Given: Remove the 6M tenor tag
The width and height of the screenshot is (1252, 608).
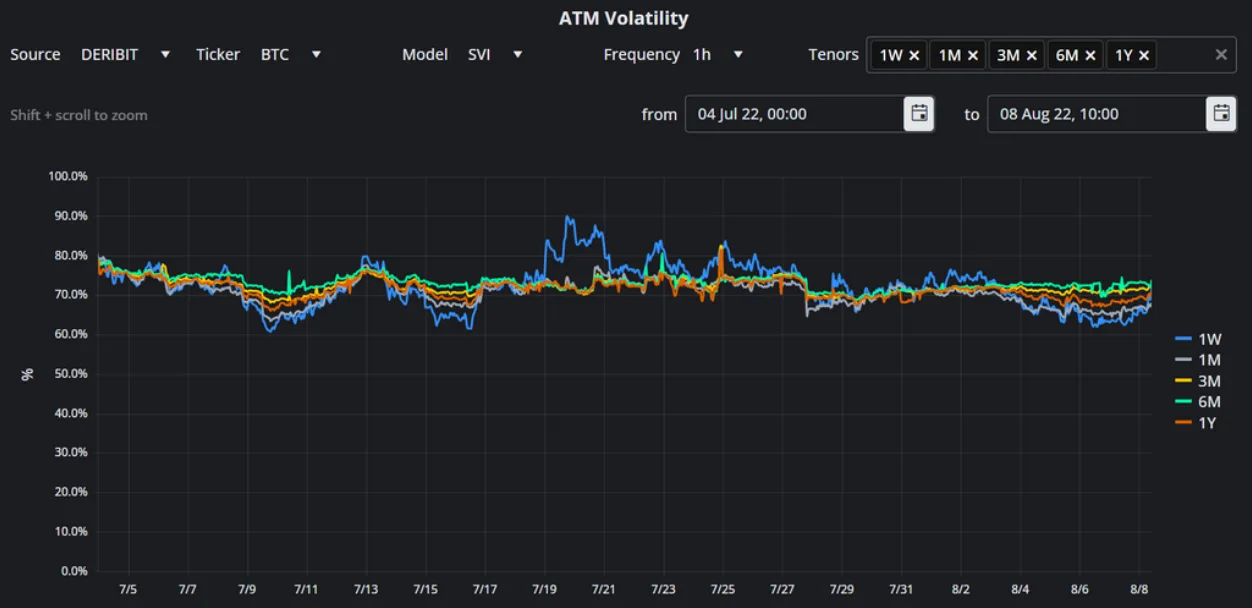Looking at the screenshot, I should point(1090,55).
